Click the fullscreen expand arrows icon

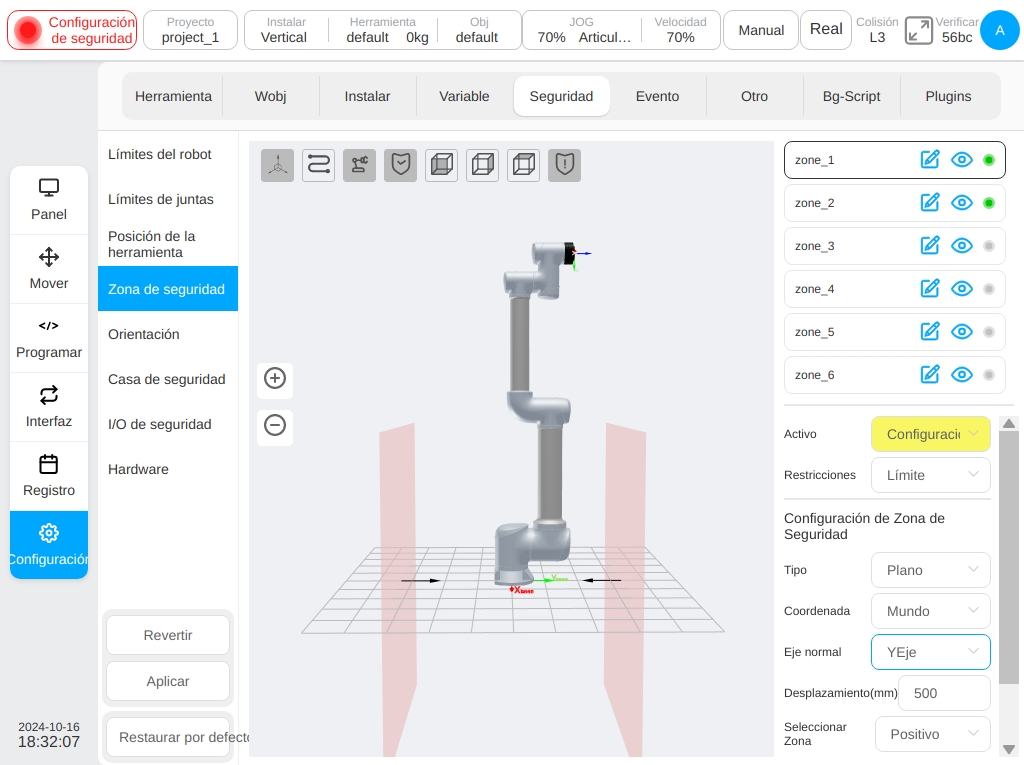click(x=918, y=30)
